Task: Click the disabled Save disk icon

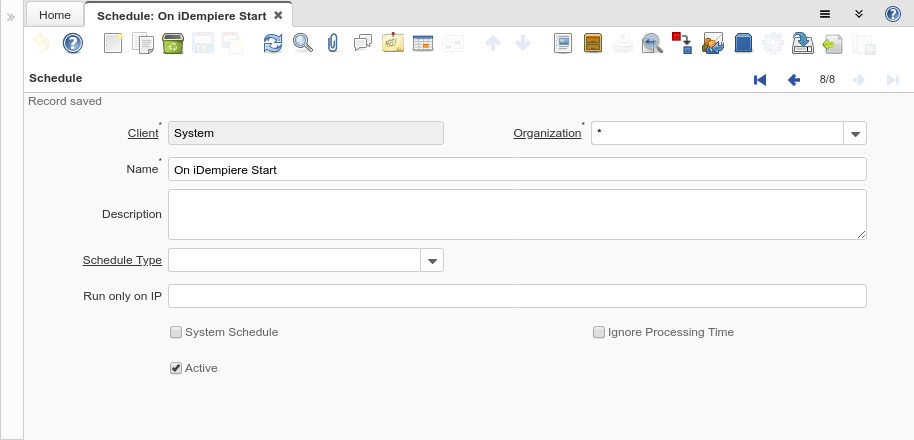Action: [x=203, y=43]
